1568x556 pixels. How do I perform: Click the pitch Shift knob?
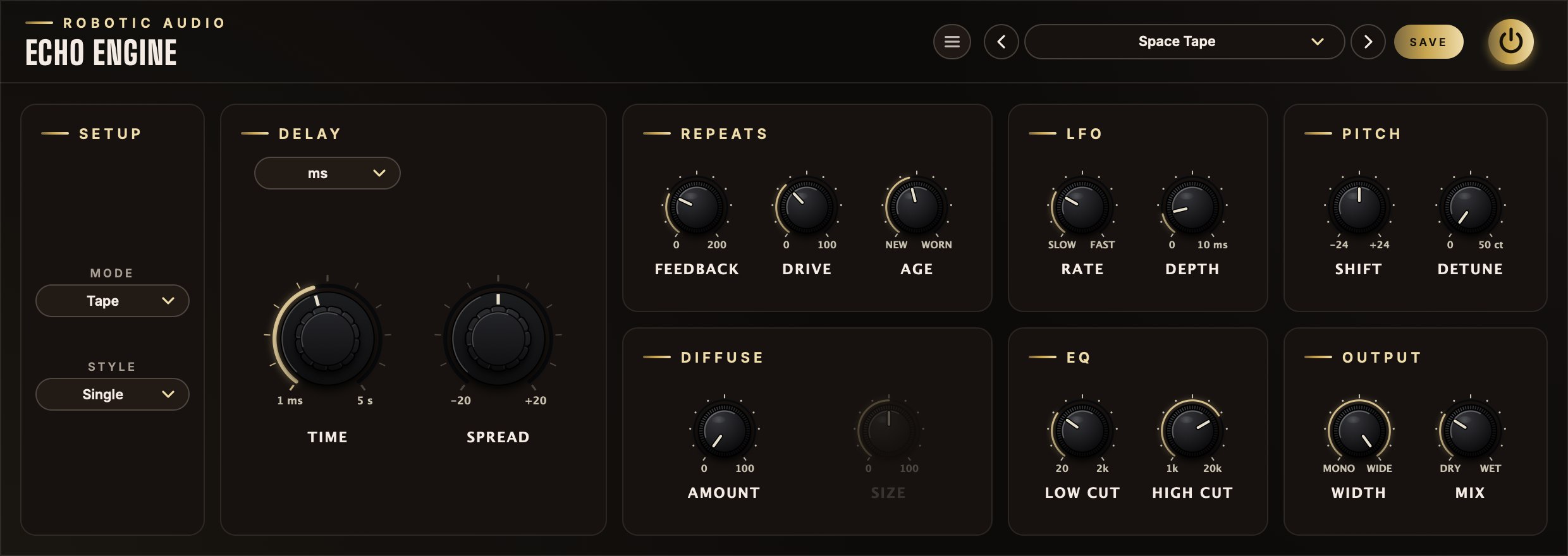point(1359,206)
